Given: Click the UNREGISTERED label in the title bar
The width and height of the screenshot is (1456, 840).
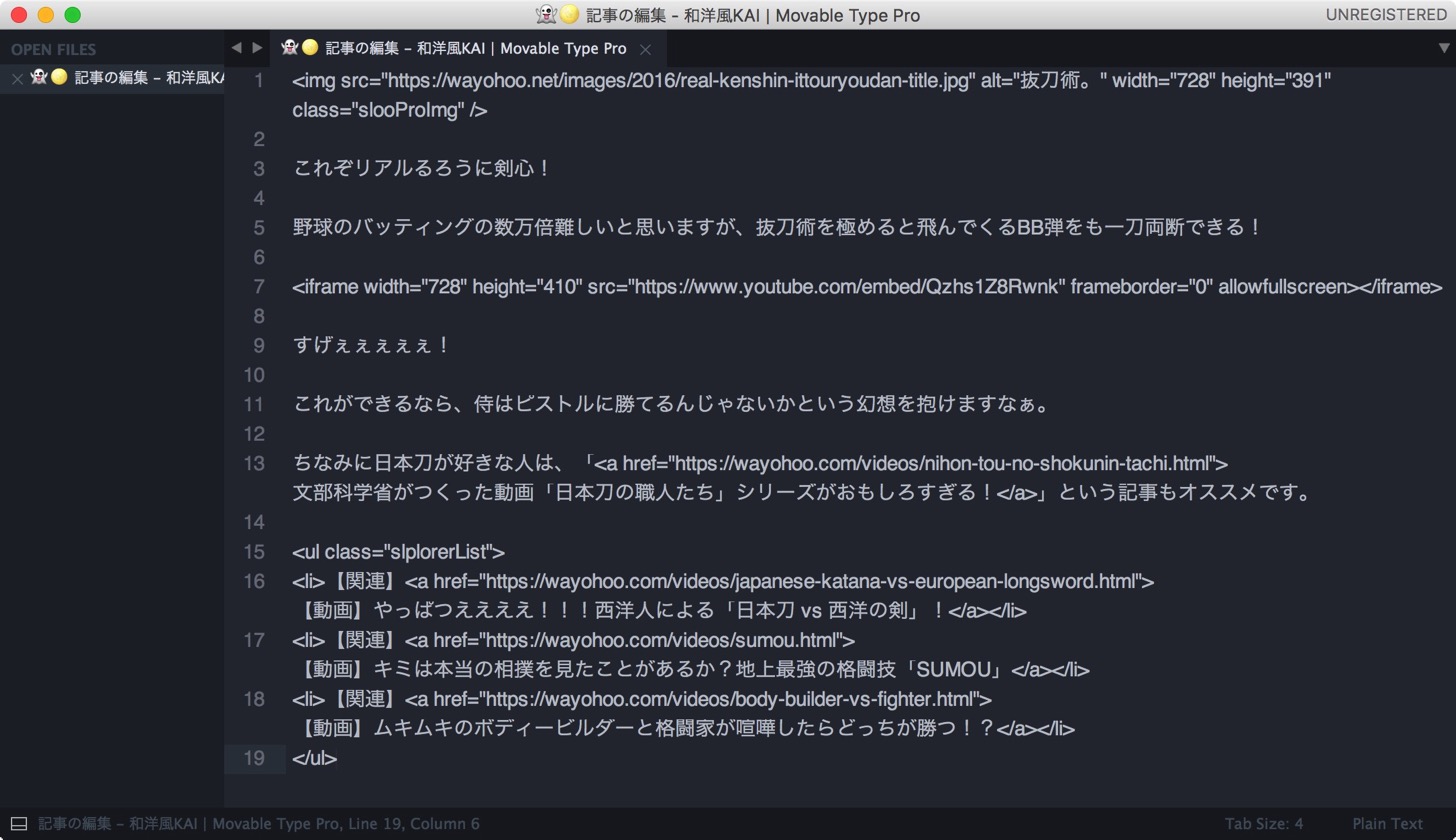Looking at the screenshot, I should pos(1385,15).
